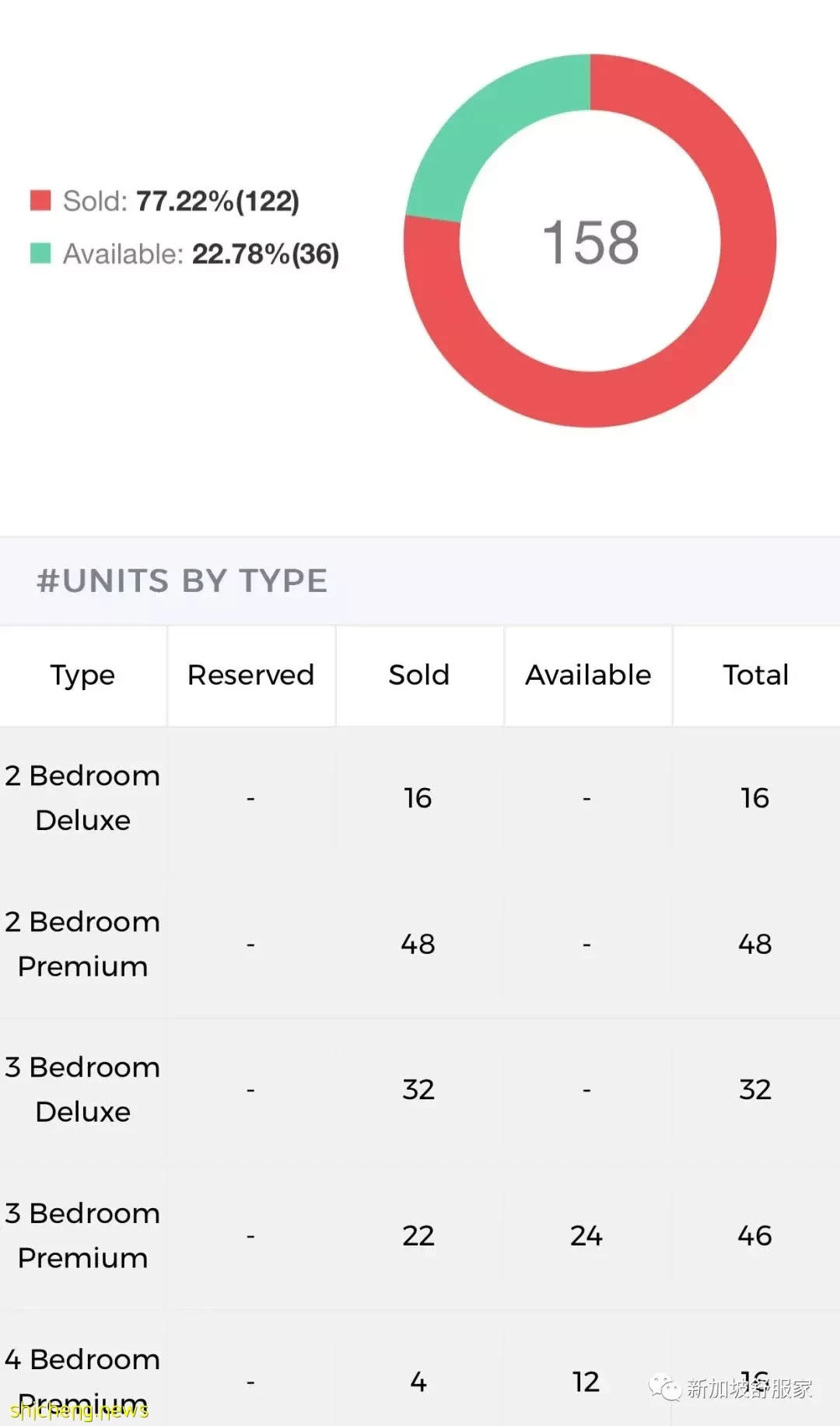This screenshot has width=840, height=1426.
Task: Sort by the Total column header
Action: point(756,675)
